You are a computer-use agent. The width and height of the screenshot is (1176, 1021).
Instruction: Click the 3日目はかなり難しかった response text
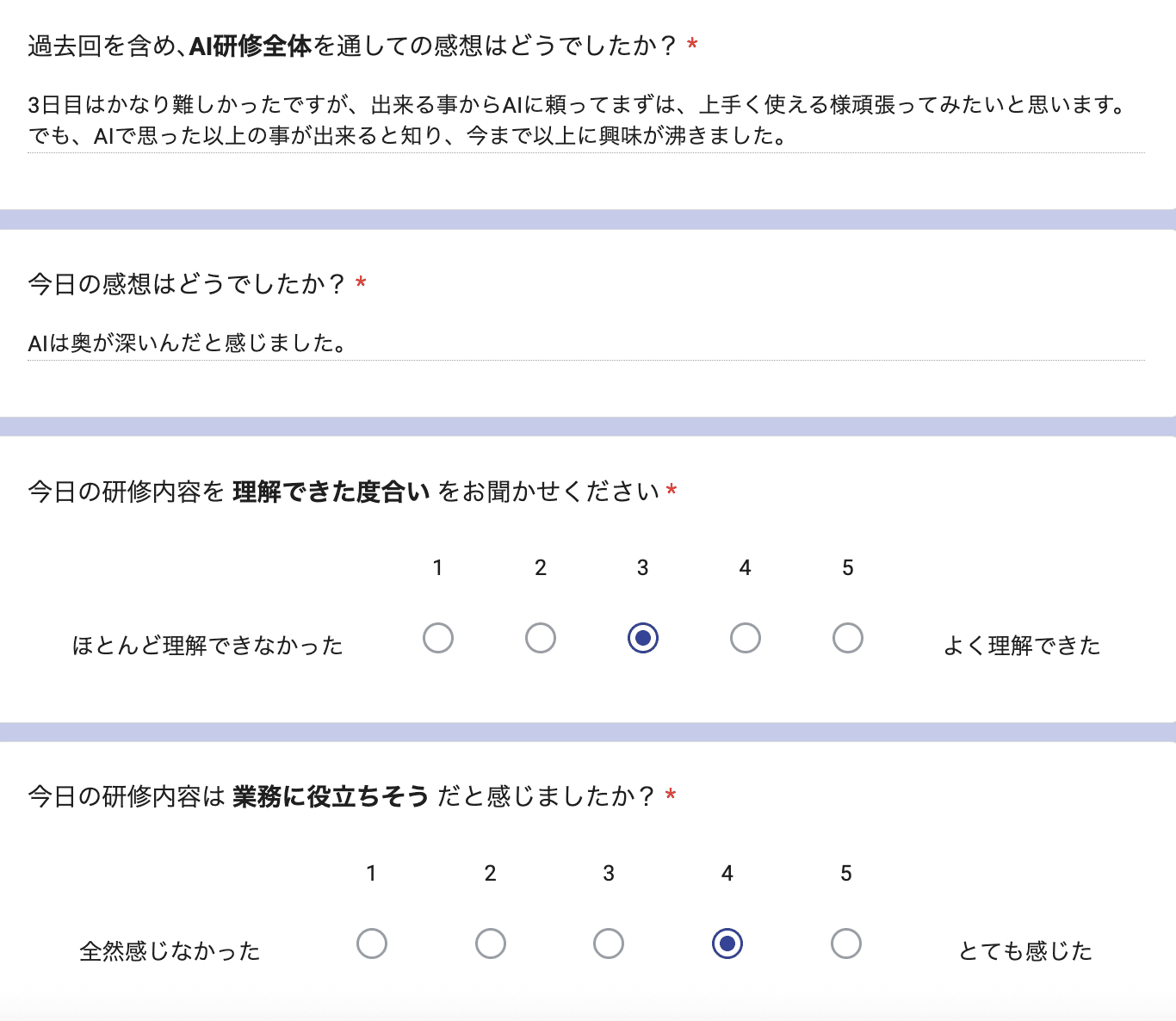point(575,108)
